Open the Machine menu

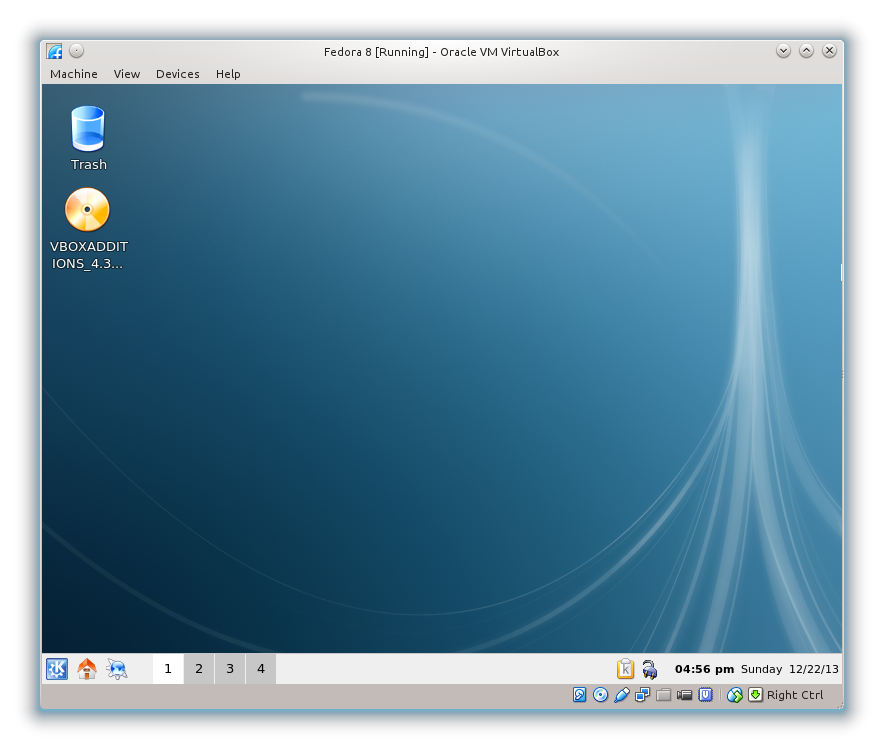74,74
